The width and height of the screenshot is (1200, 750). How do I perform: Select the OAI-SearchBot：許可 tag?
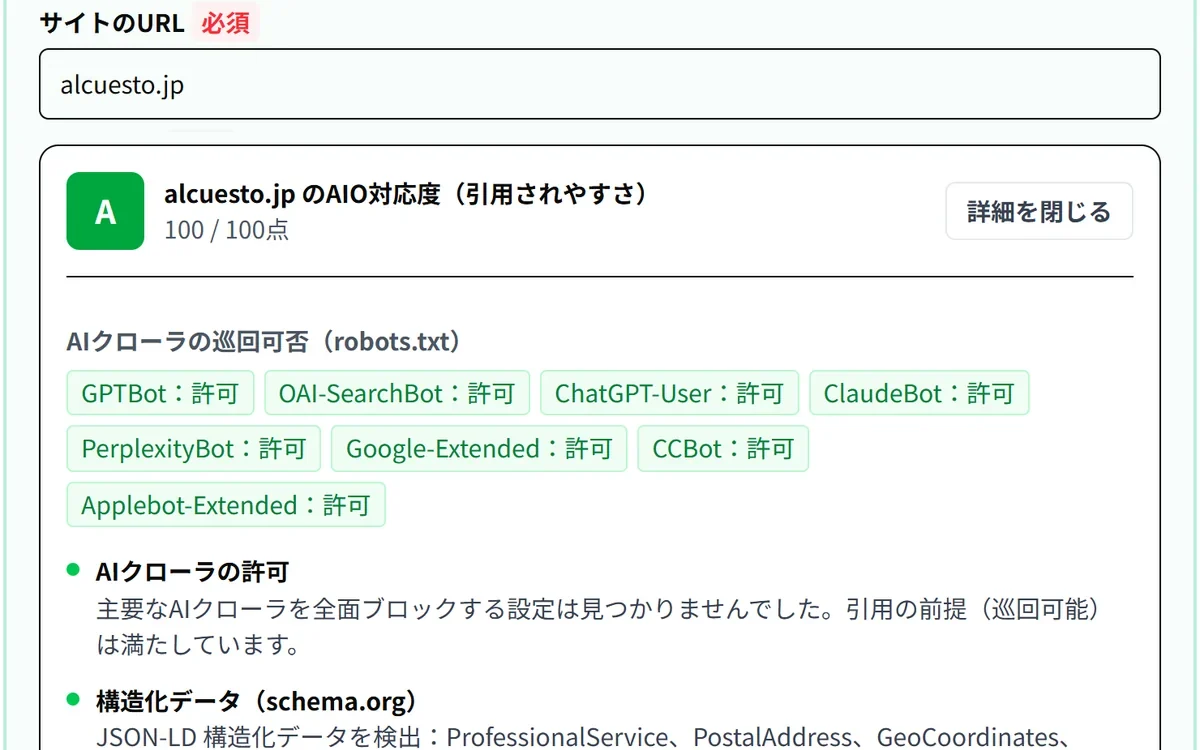click(x=397, y=393)
